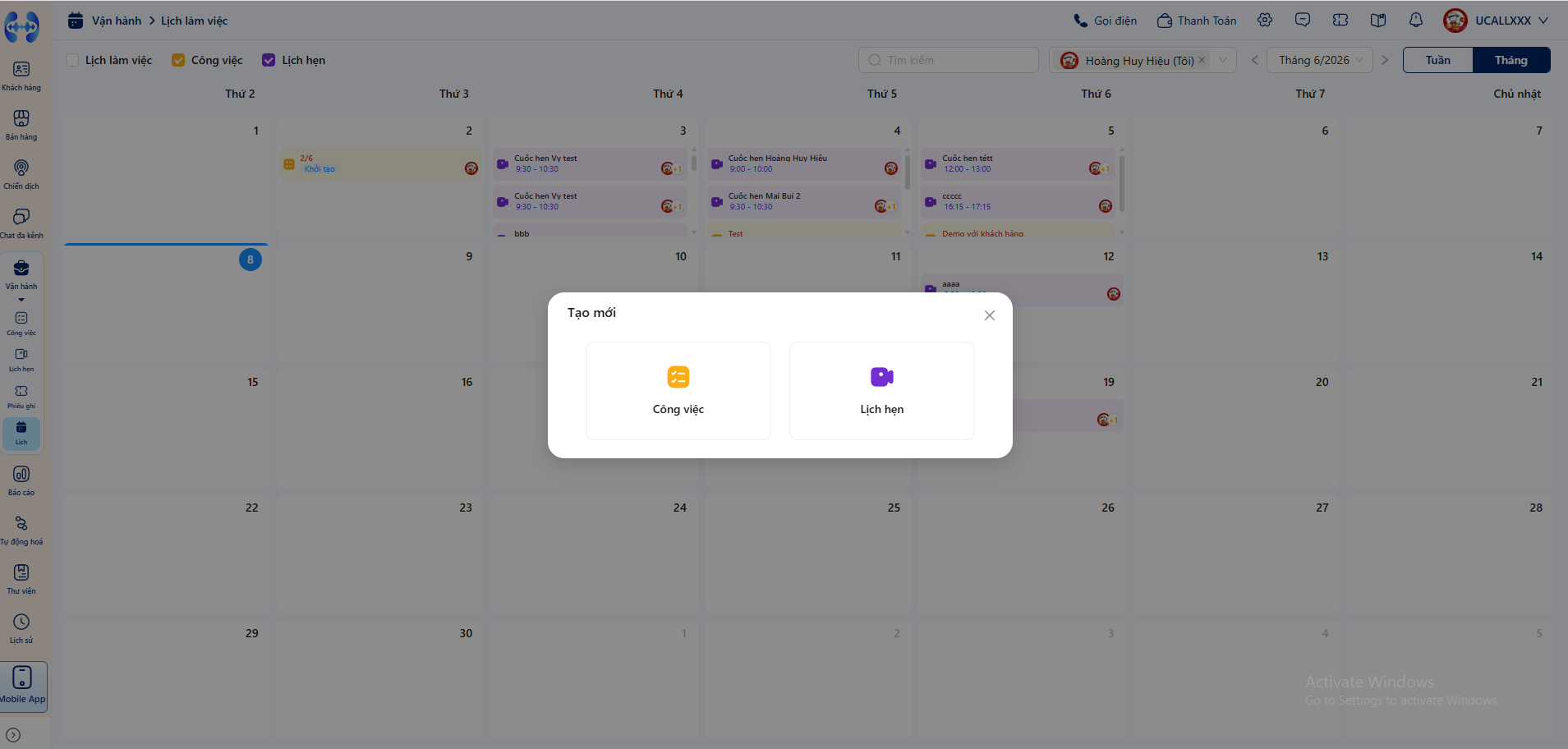Go to next month arrow
This screenshot has width=1568, height=749.
click(x=1385, y=60)
